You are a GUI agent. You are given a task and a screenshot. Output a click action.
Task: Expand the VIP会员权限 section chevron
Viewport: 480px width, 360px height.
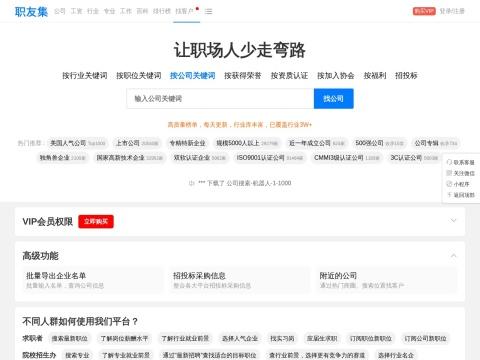pyautogui.click(x=453, y=220)
